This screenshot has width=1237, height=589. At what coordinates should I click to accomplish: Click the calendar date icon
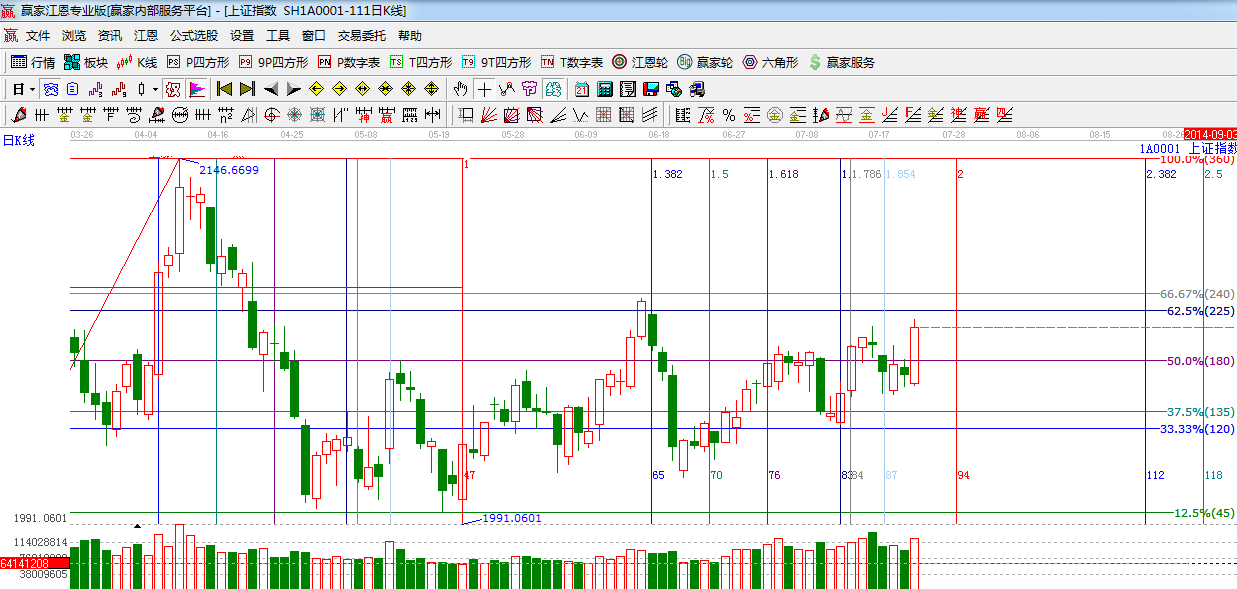[581, 89]
